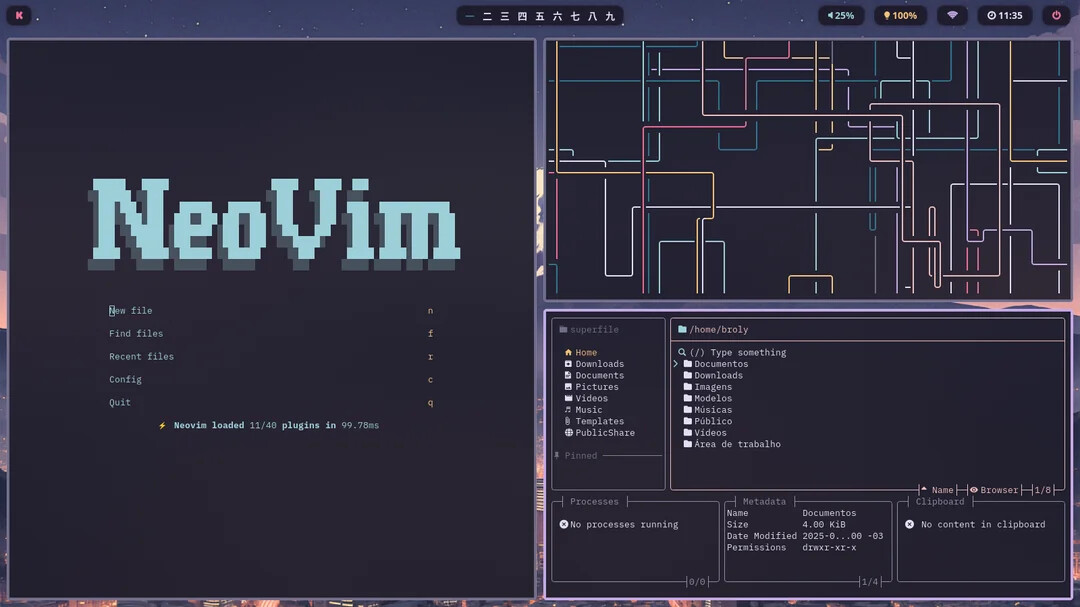Toggle the Browser eye preview indicator
This screenshot has height=607, width=1080.
(x=973, y=490)
